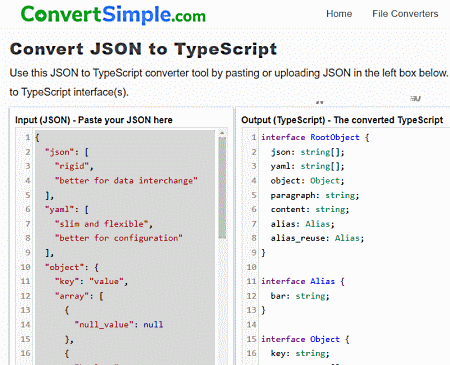Click "object: Object;" output line

pyautogui.click(x=307, y=181)
